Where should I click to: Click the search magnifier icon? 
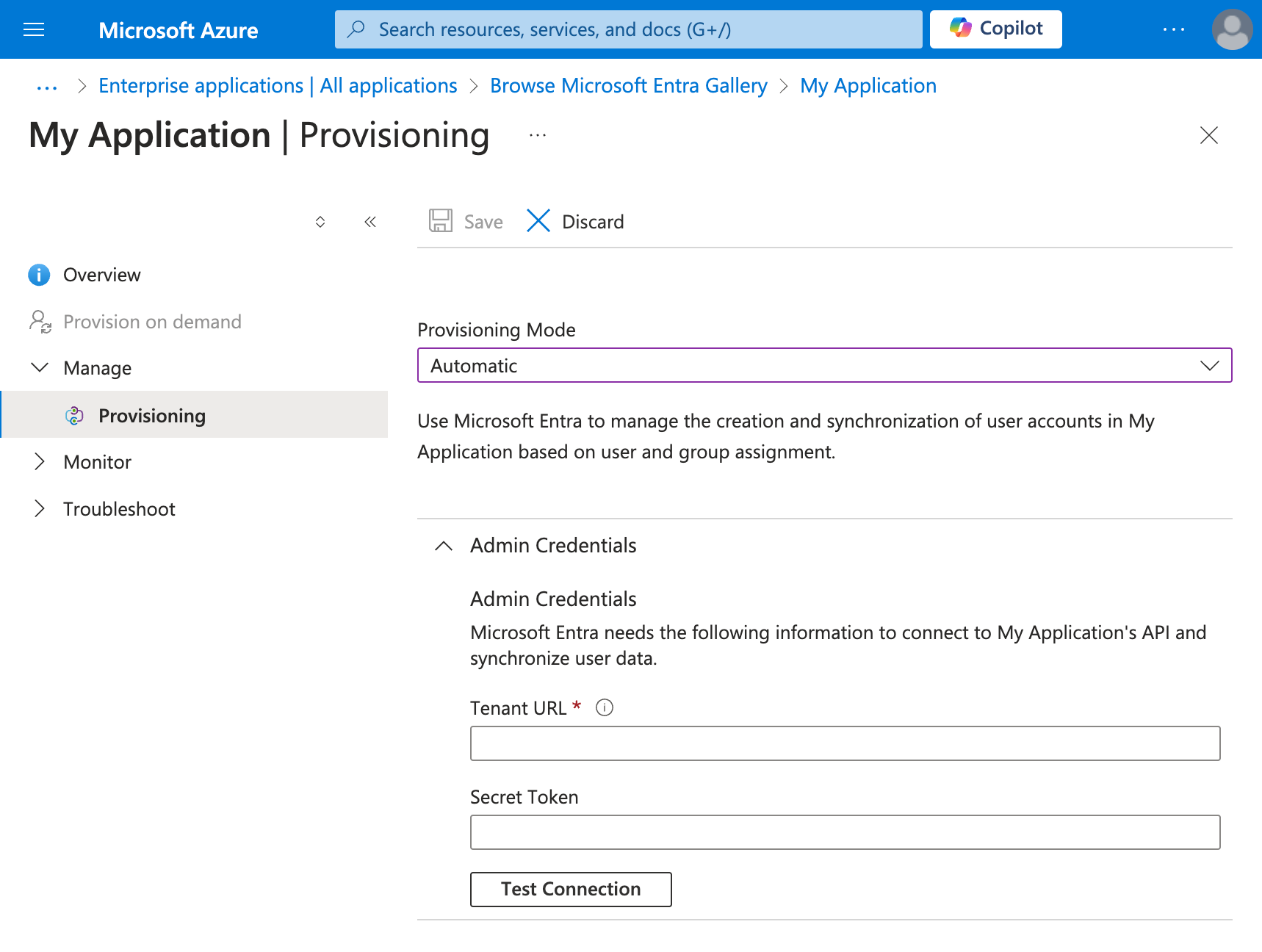pos(356,29)
